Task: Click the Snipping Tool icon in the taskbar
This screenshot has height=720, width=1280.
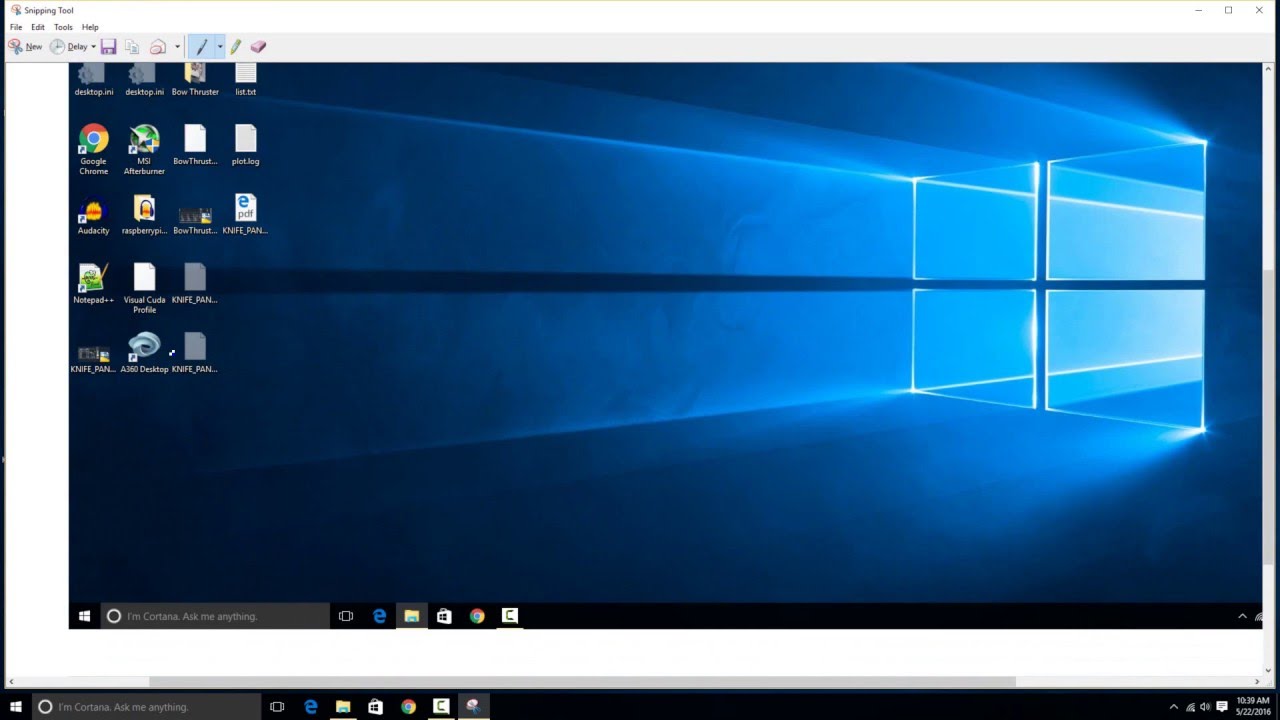Action: [x=473, y=707]
